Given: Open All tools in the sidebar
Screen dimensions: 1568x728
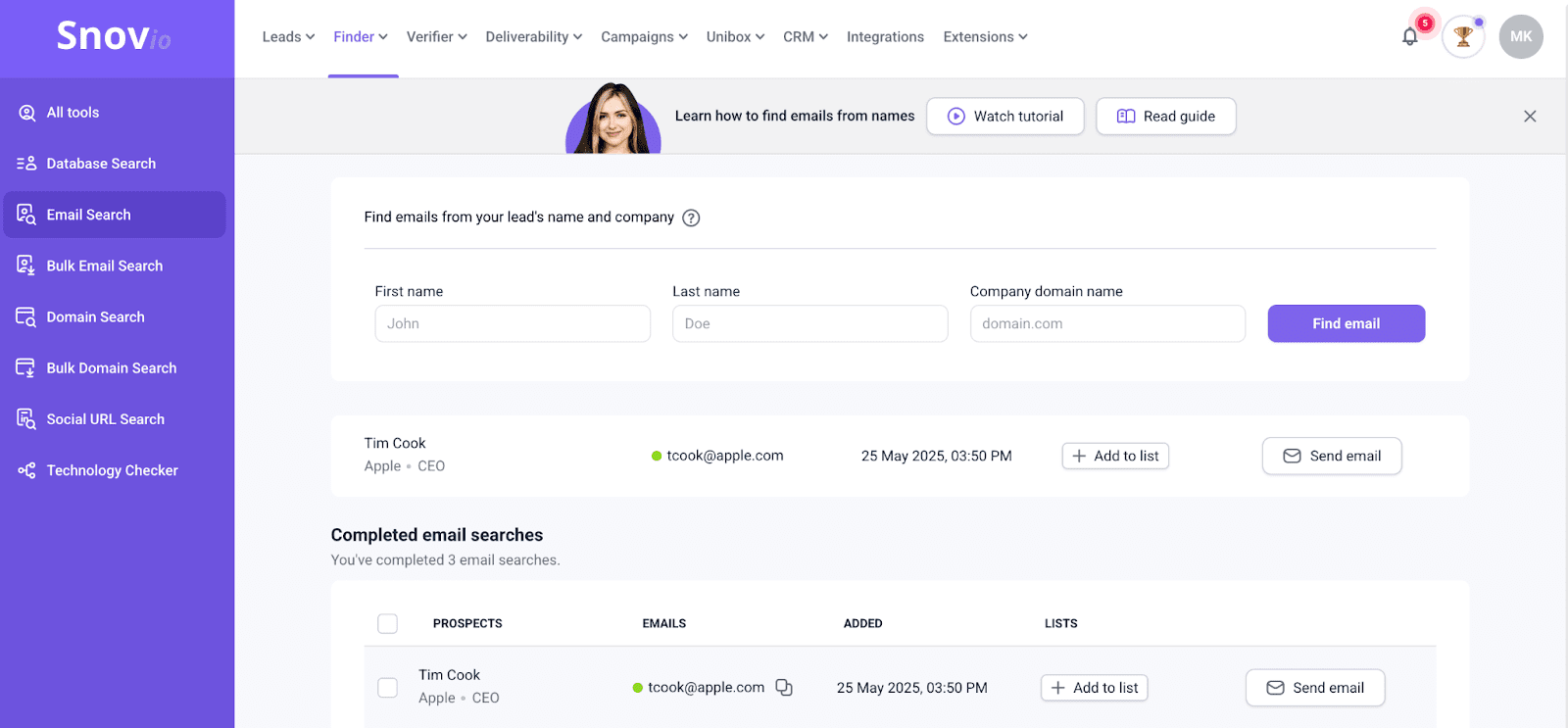Looking at the screenshot, I should [73, 113].
